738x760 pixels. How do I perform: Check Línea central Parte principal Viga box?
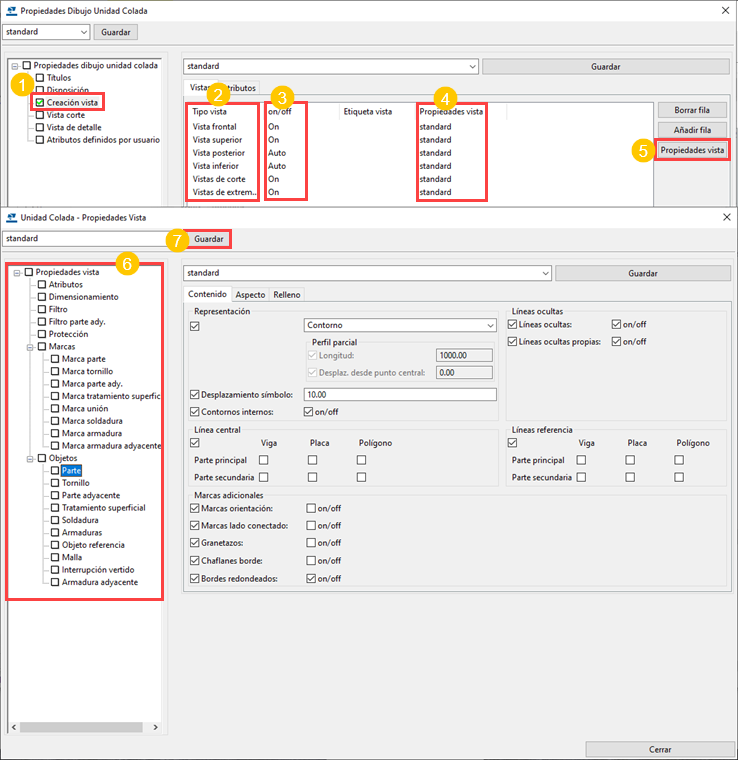coord(264,459)
